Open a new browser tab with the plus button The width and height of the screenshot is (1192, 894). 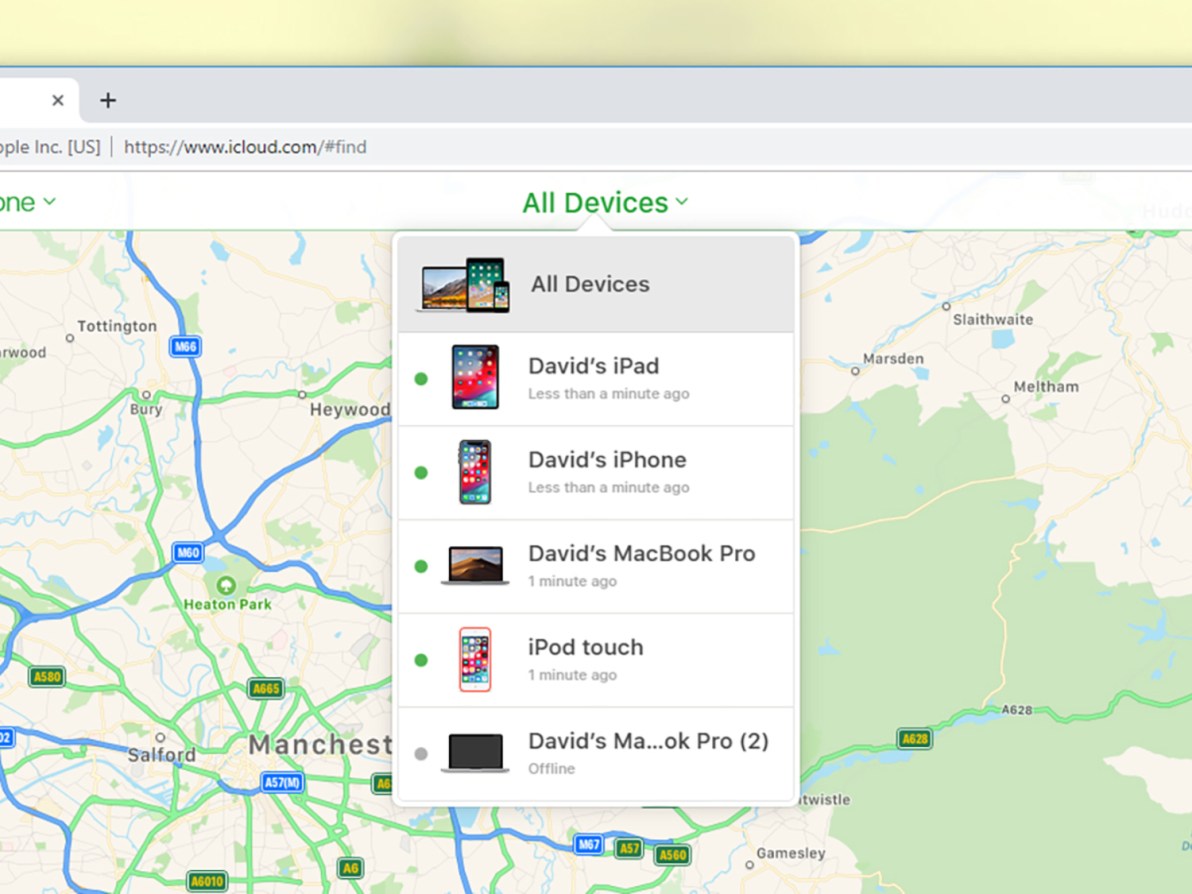coord(107,100)
